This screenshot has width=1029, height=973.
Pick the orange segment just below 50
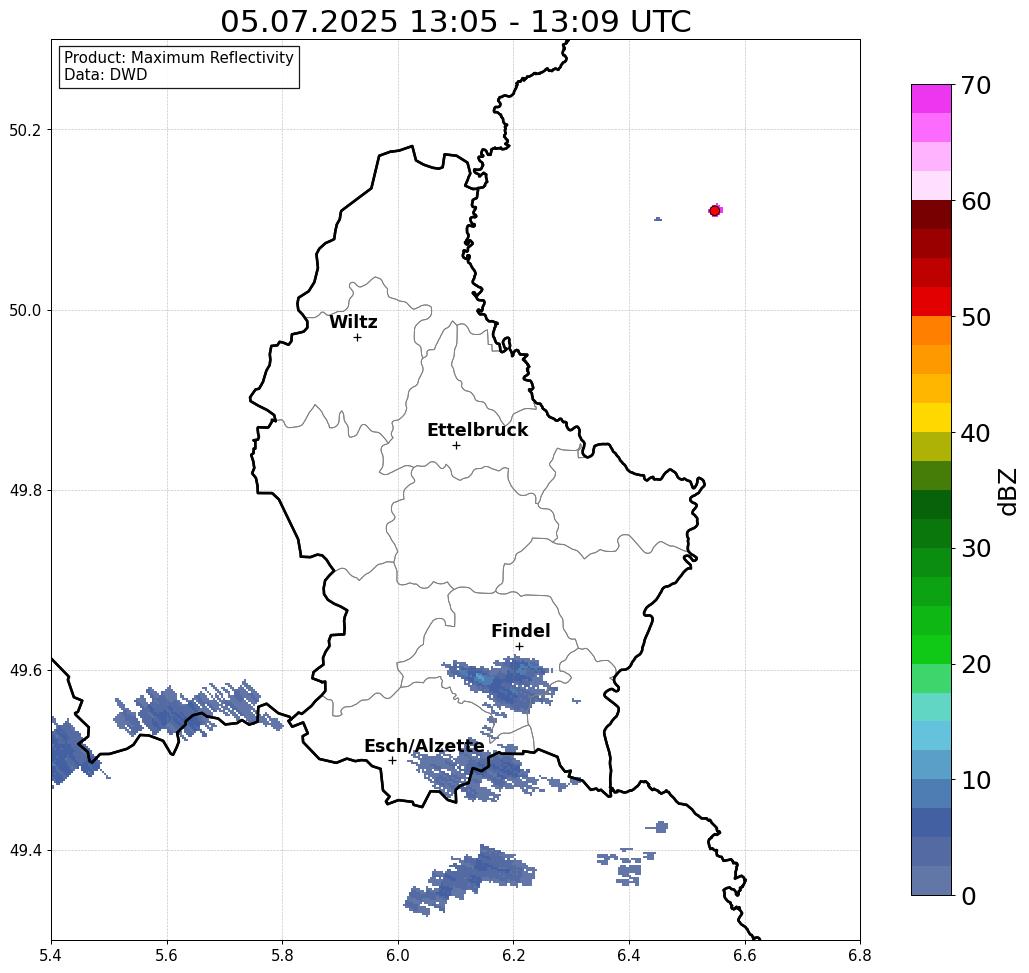pyautogui.click(x=931, y=331)
